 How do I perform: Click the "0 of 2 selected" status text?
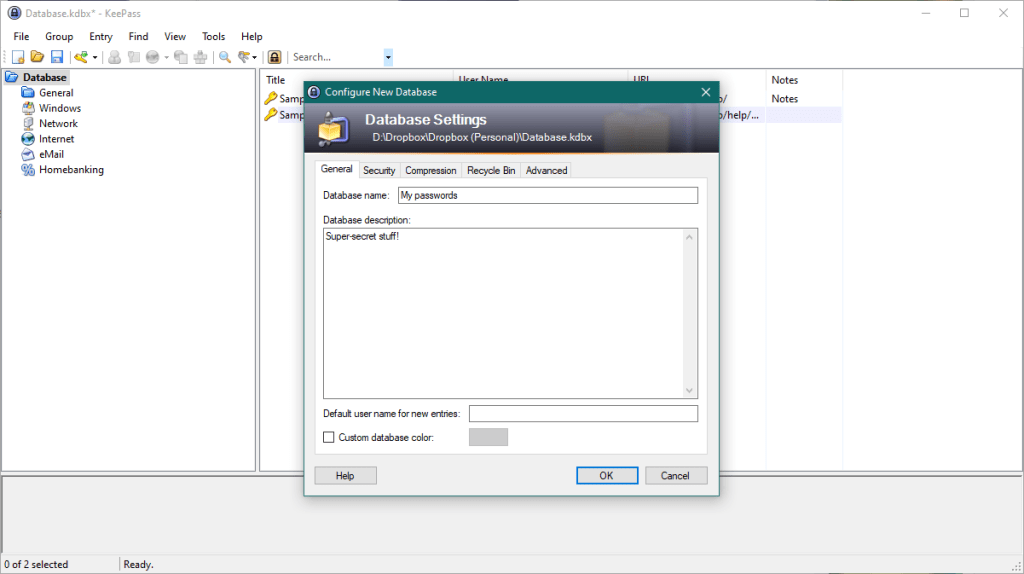36,564
